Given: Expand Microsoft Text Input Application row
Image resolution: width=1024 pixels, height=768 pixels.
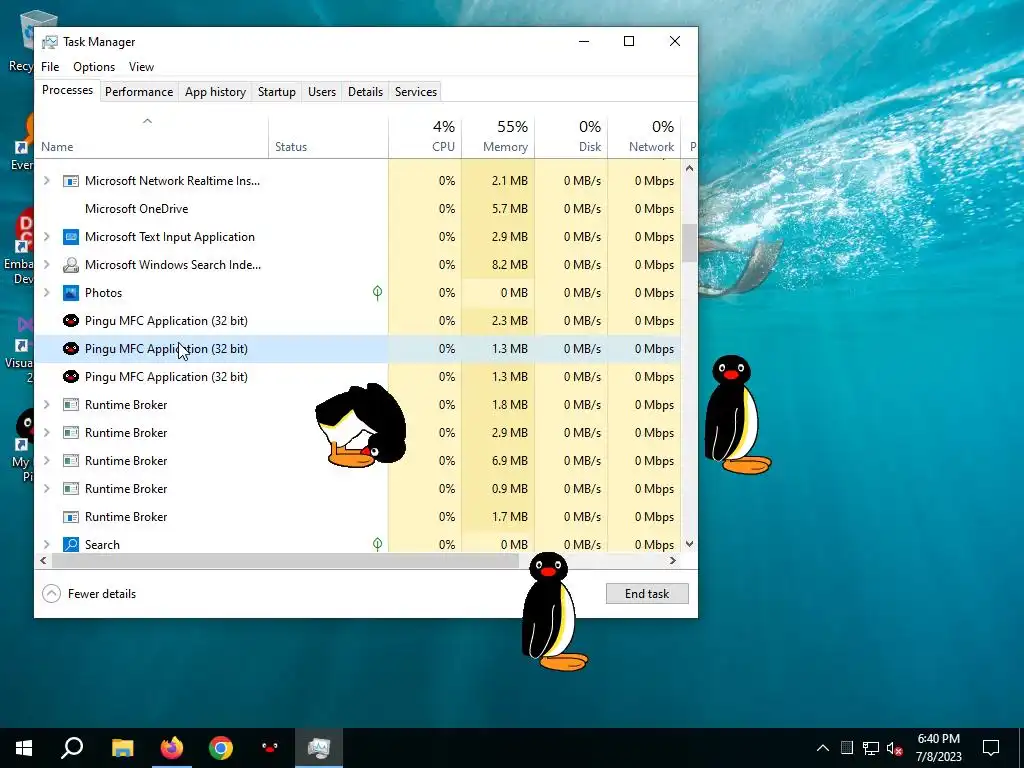Looking at the screenshot, I should (x=46, y=236).
